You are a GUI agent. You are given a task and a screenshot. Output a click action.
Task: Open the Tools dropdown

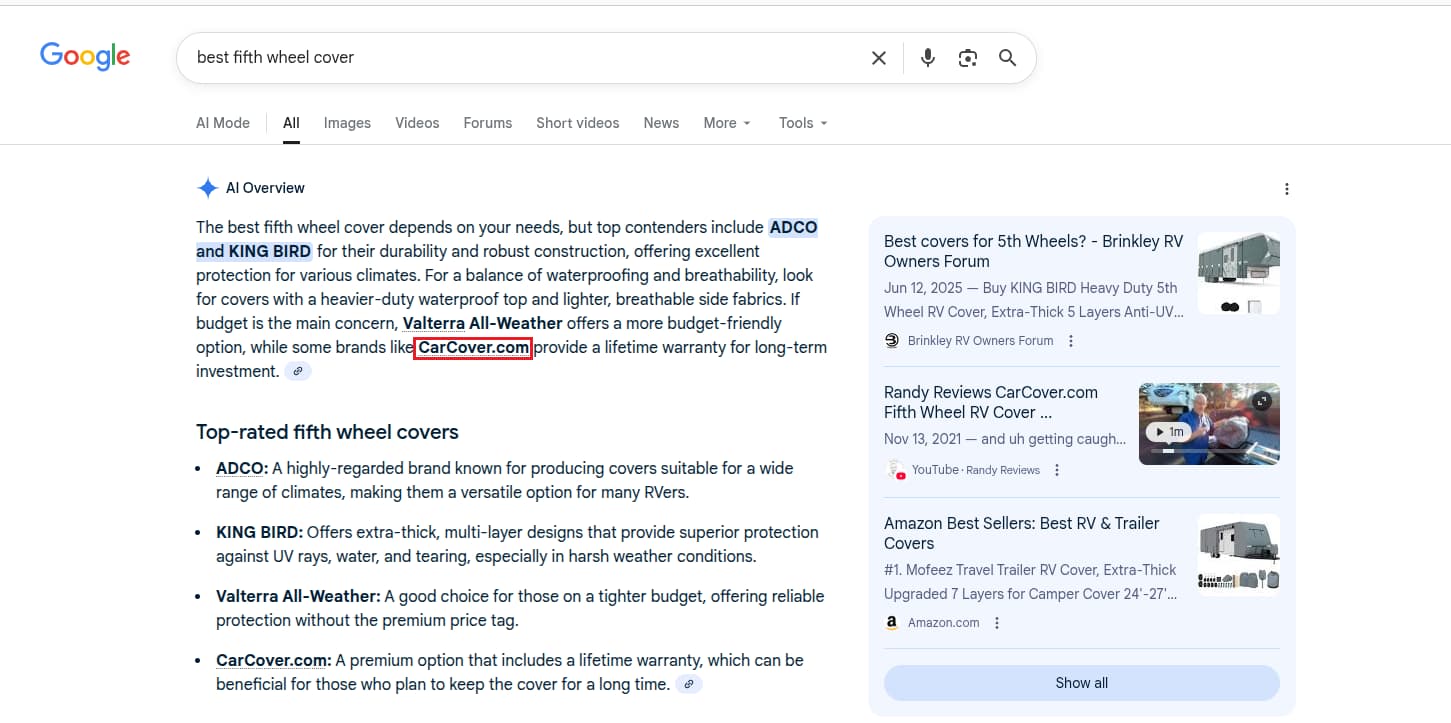[x=801, y=122]
